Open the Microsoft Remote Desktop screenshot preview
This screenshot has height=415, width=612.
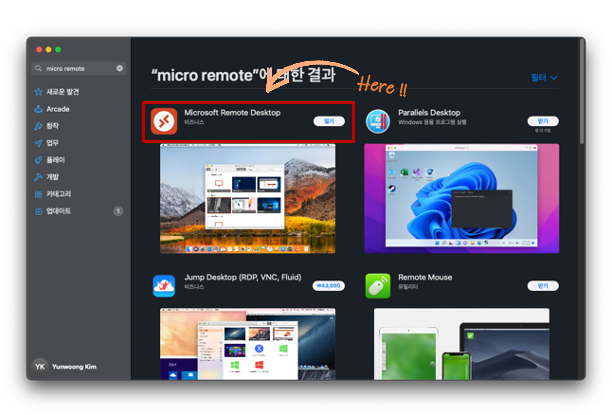point(247,198)
